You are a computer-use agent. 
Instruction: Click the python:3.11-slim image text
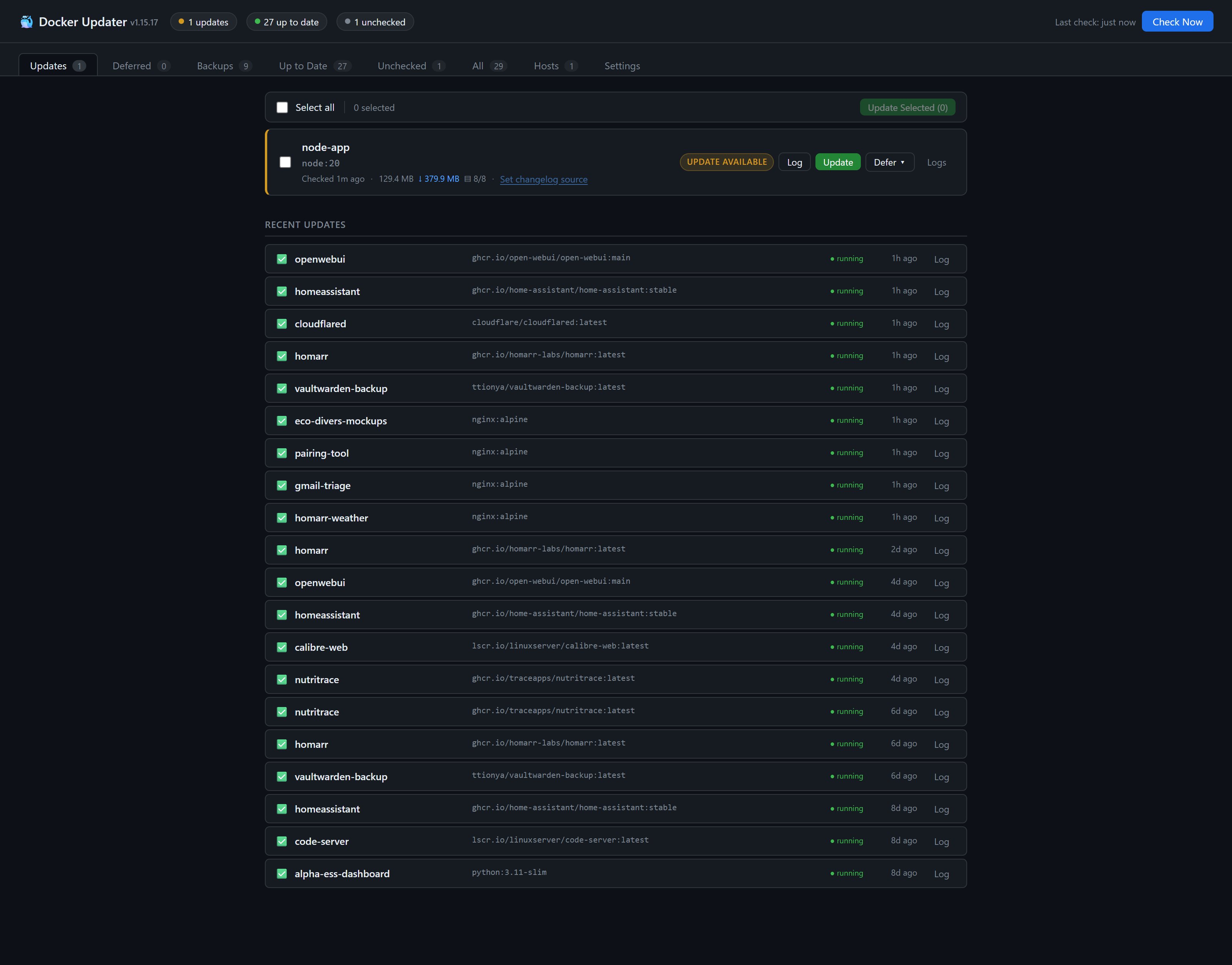click(509, 872)
